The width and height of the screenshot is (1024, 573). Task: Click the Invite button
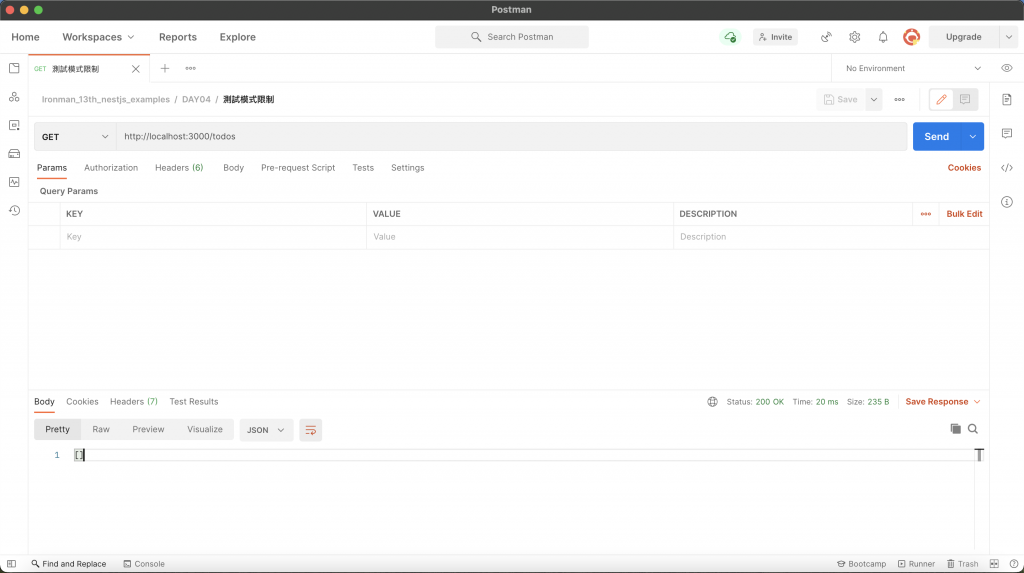[x=775, y=37]
